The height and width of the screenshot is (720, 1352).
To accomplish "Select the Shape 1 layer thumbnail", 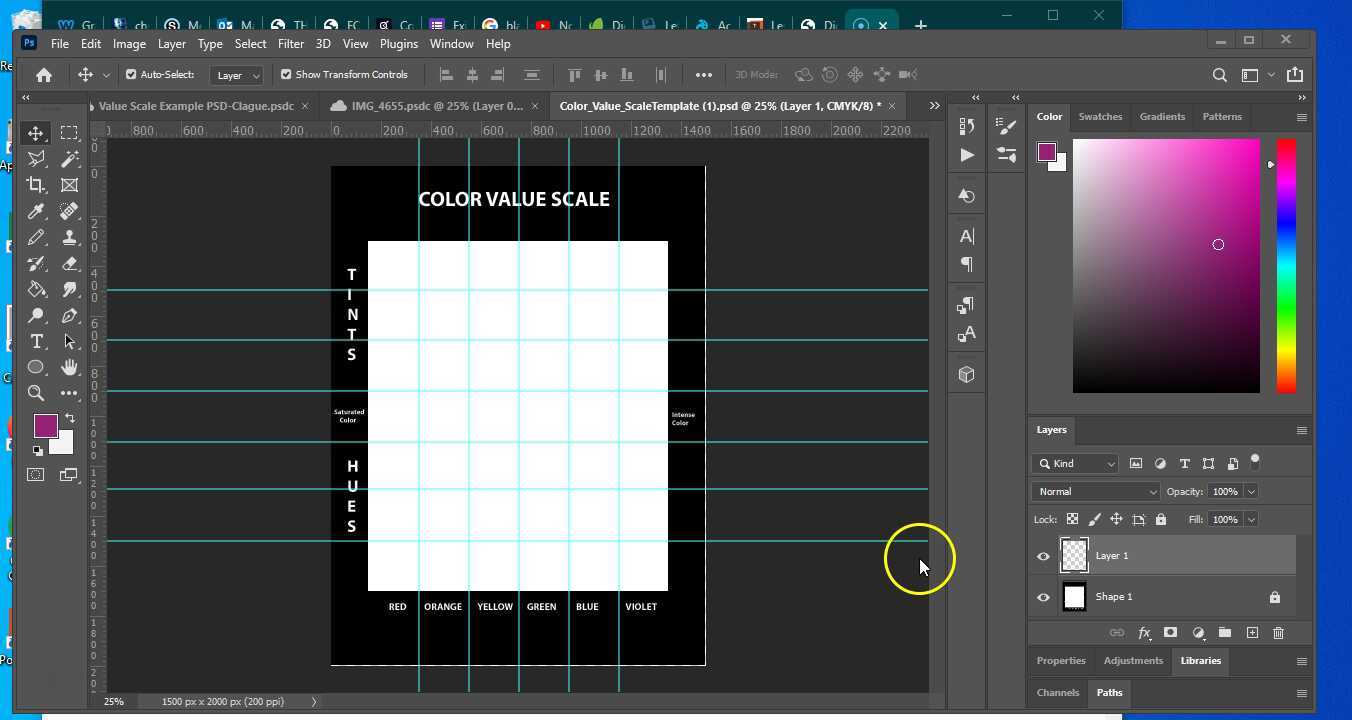I will 1074,597.
